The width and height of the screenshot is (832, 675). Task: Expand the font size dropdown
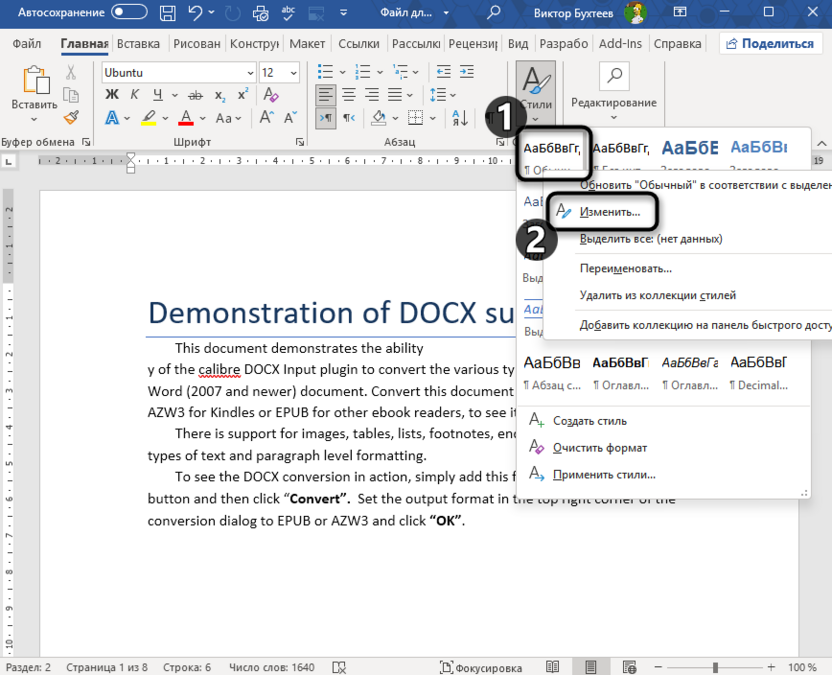click(293, 72)
